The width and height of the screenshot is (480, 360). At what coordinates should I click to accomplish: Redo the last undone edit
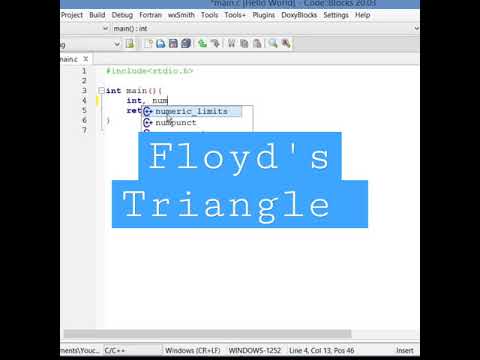(x=215, y=43)
